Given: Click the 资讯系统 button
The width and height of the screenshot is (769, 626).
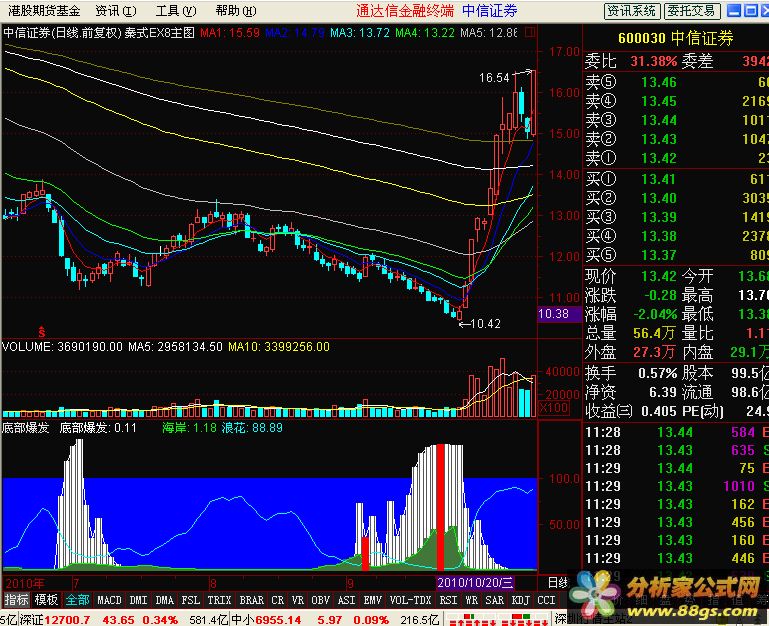Looking at the screenshot, I should point(632,11).
